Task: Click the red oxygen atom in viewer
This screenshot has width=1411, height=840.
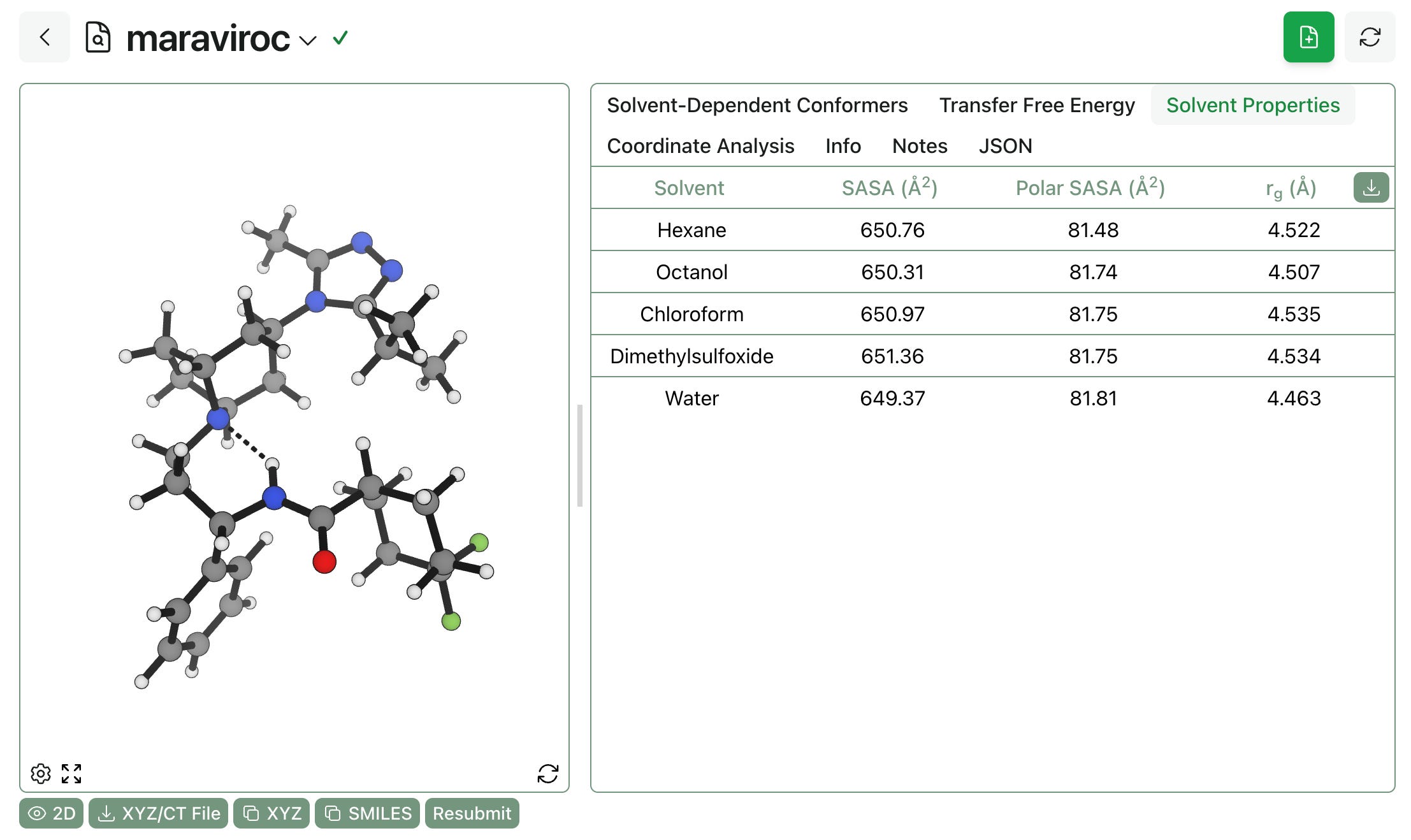Action: [324, 561]
